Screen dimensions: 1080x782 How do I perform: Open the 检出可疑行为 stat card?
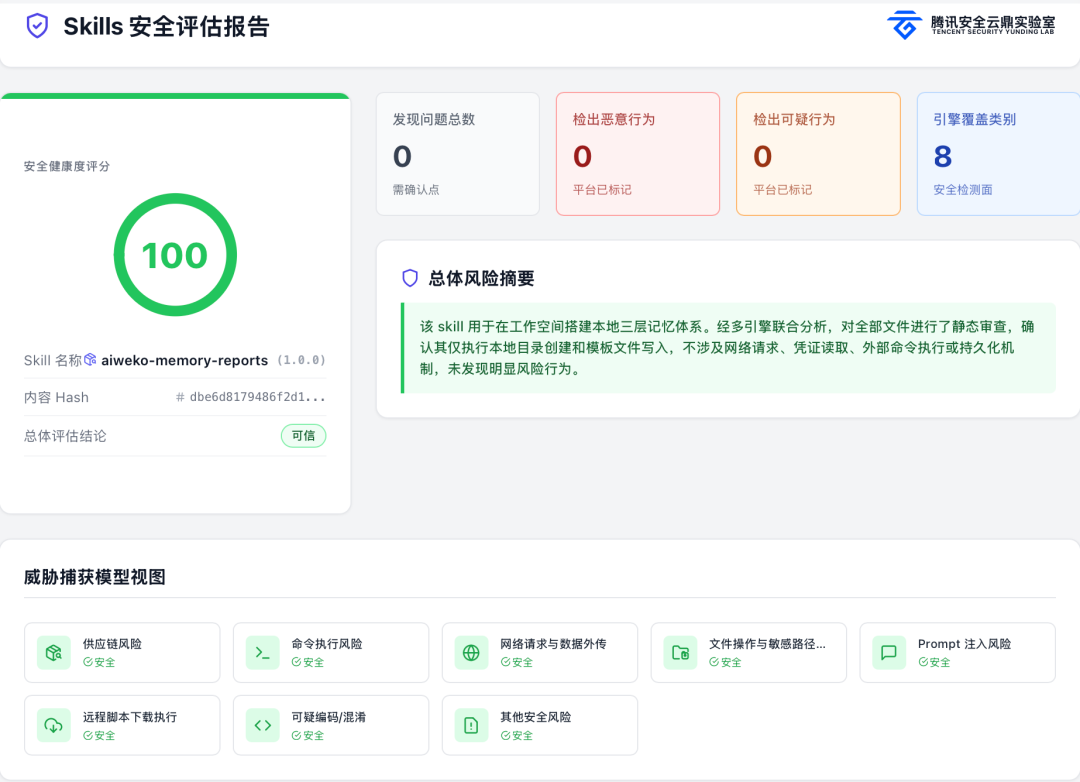coord(818,154)
